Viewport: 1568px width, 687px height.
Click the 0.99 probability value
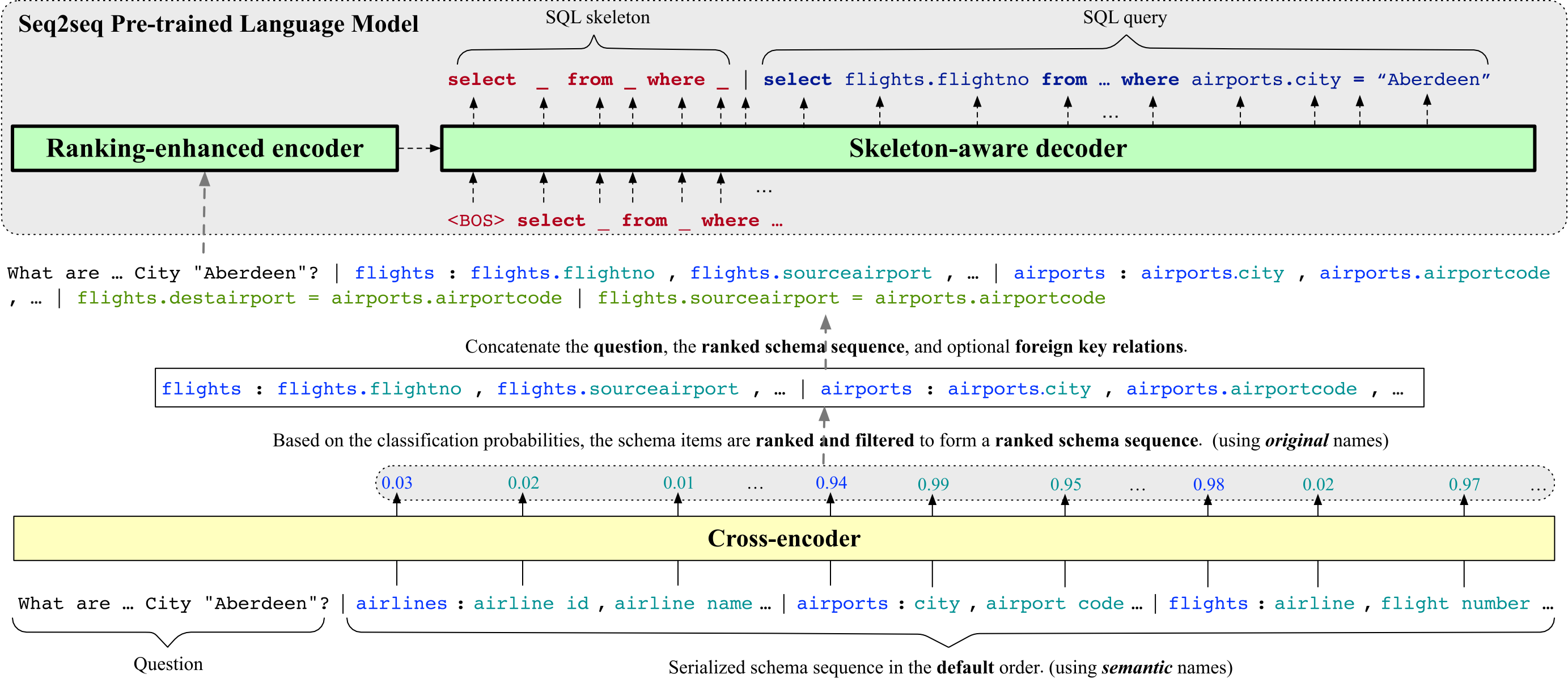[x=933, y=485]
